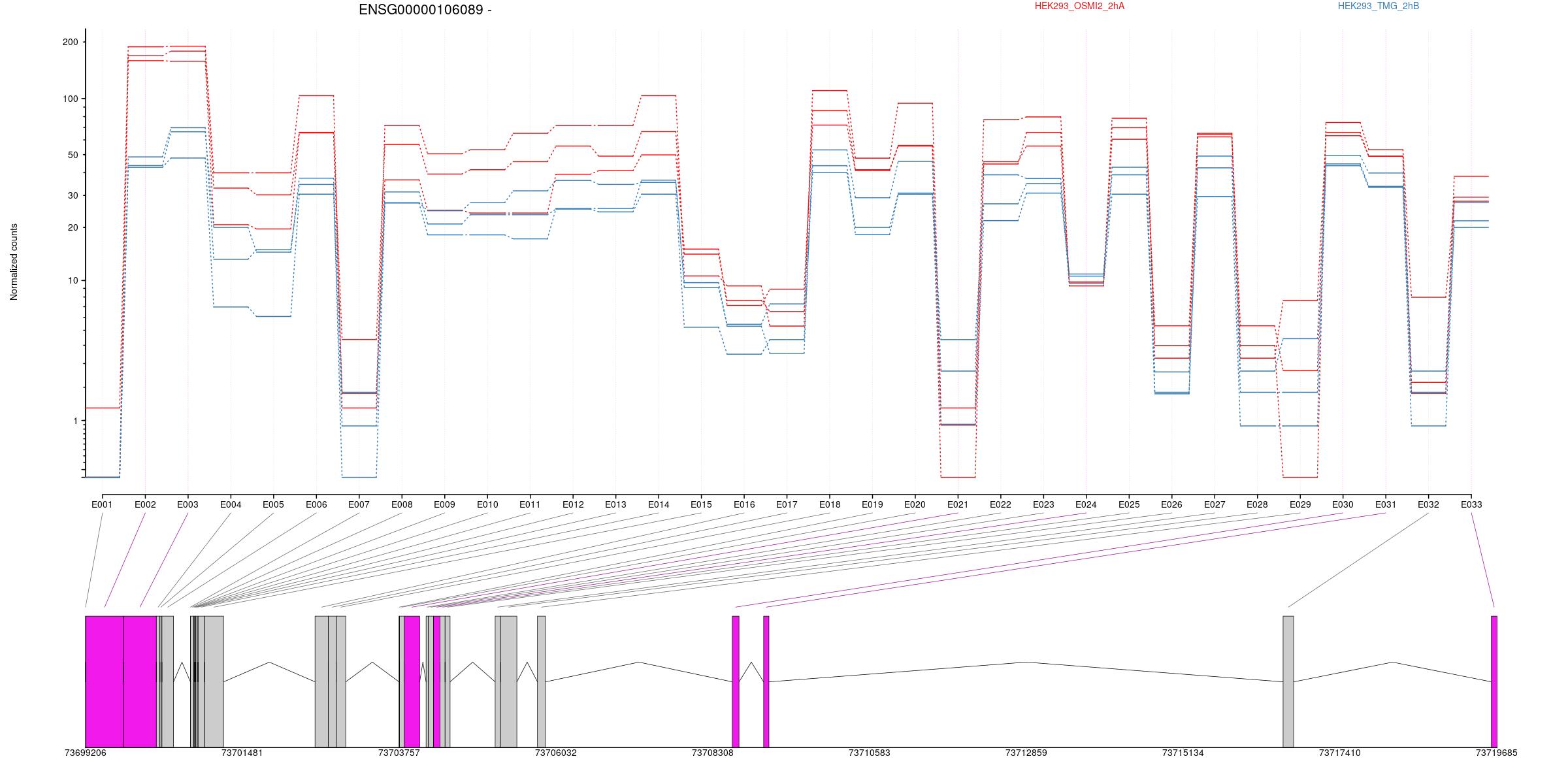Click the y-axis tick value 1
The width and height of the screenshot is (1568, 784).
coord(75,421)
